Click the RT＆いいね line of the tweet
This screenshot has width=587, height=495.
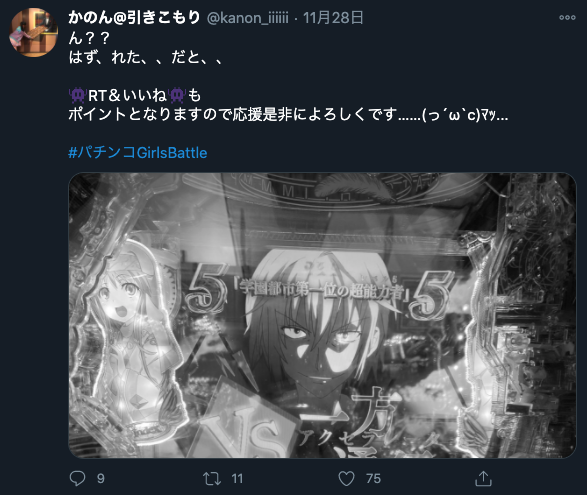coord(135,95)
